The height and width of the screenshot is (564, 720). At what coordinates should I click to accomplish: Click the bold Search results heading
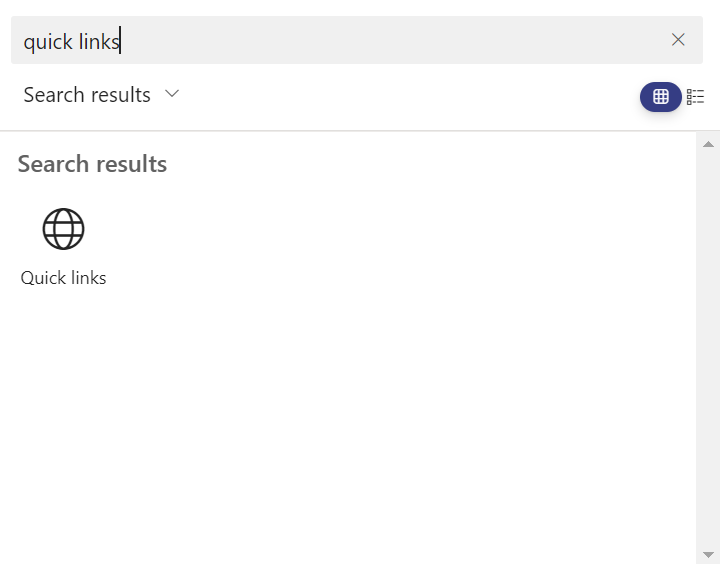[92, 164]
